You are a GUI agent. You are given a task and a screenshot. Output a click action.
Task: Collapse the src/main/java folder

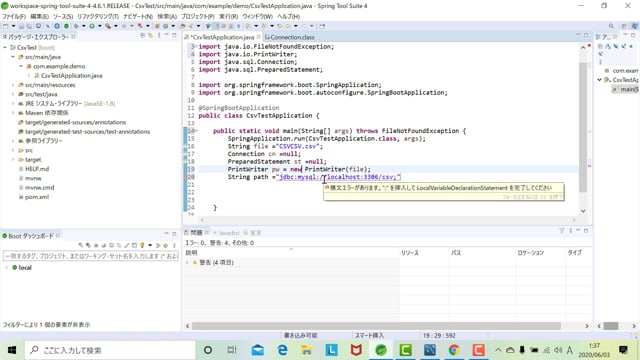pos(13,57)
